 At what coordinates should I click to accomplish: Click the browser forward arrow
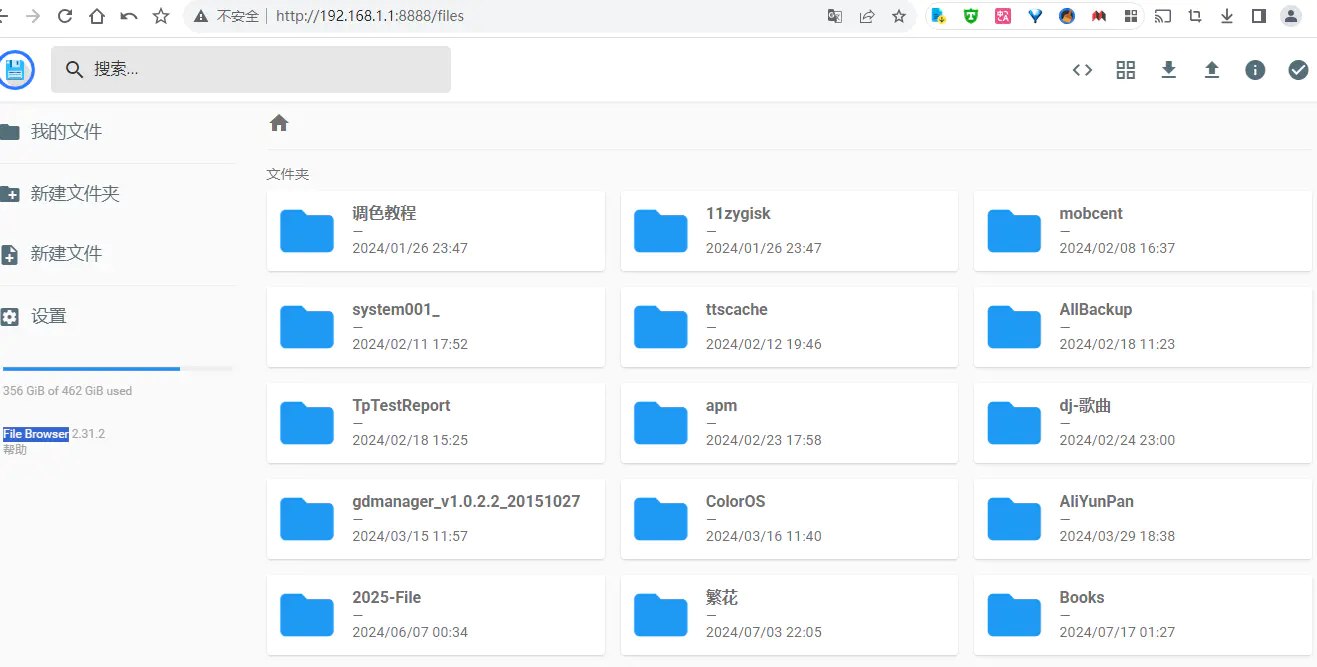(x=33, y=16)
